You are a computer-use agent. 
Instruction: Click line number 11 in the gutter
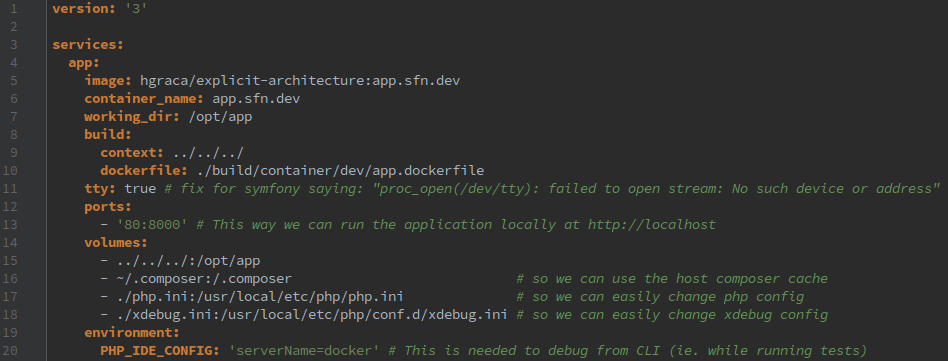click(10, 189)
